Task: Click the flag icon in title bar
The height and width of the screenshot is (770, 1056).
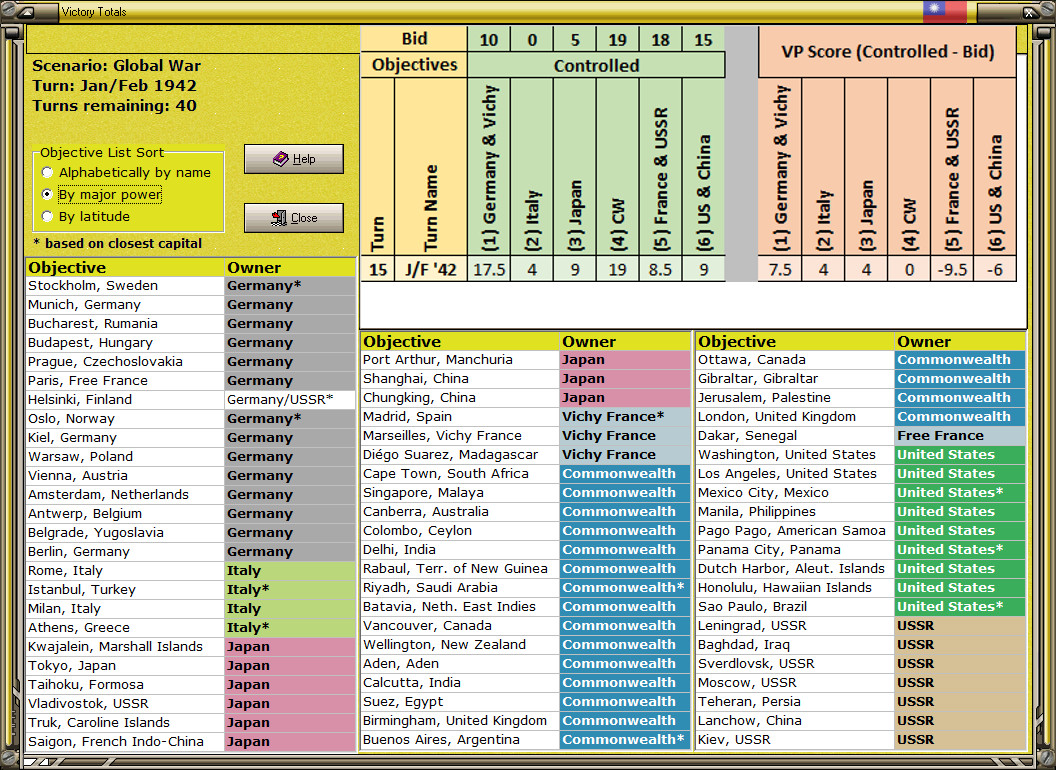Action: coord(944,11)
